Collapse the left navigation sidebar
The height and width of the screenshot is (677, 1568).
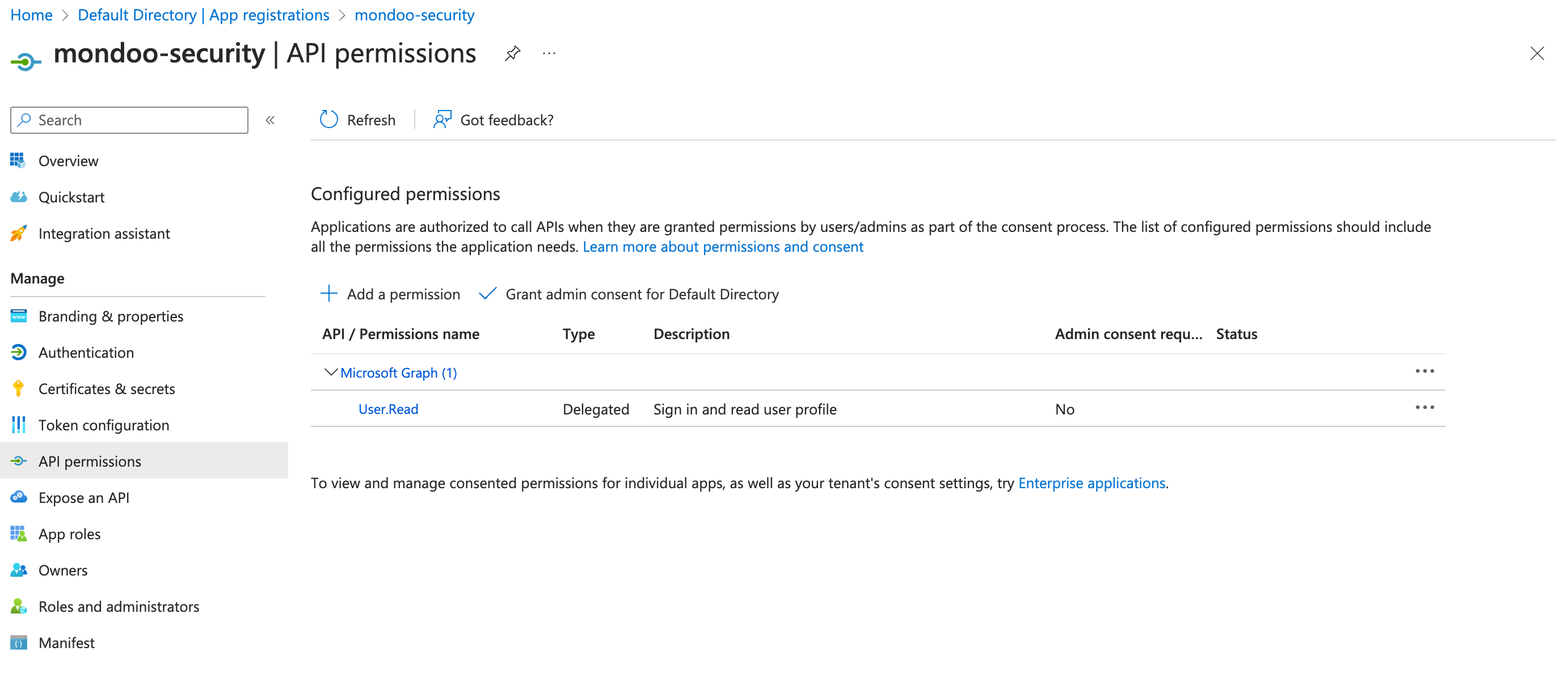coord(269,120)
